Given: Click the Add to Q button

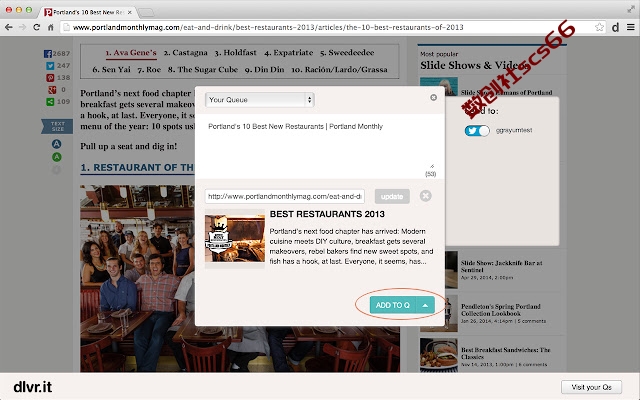Looking at the screenshot, I should (393, 305).
